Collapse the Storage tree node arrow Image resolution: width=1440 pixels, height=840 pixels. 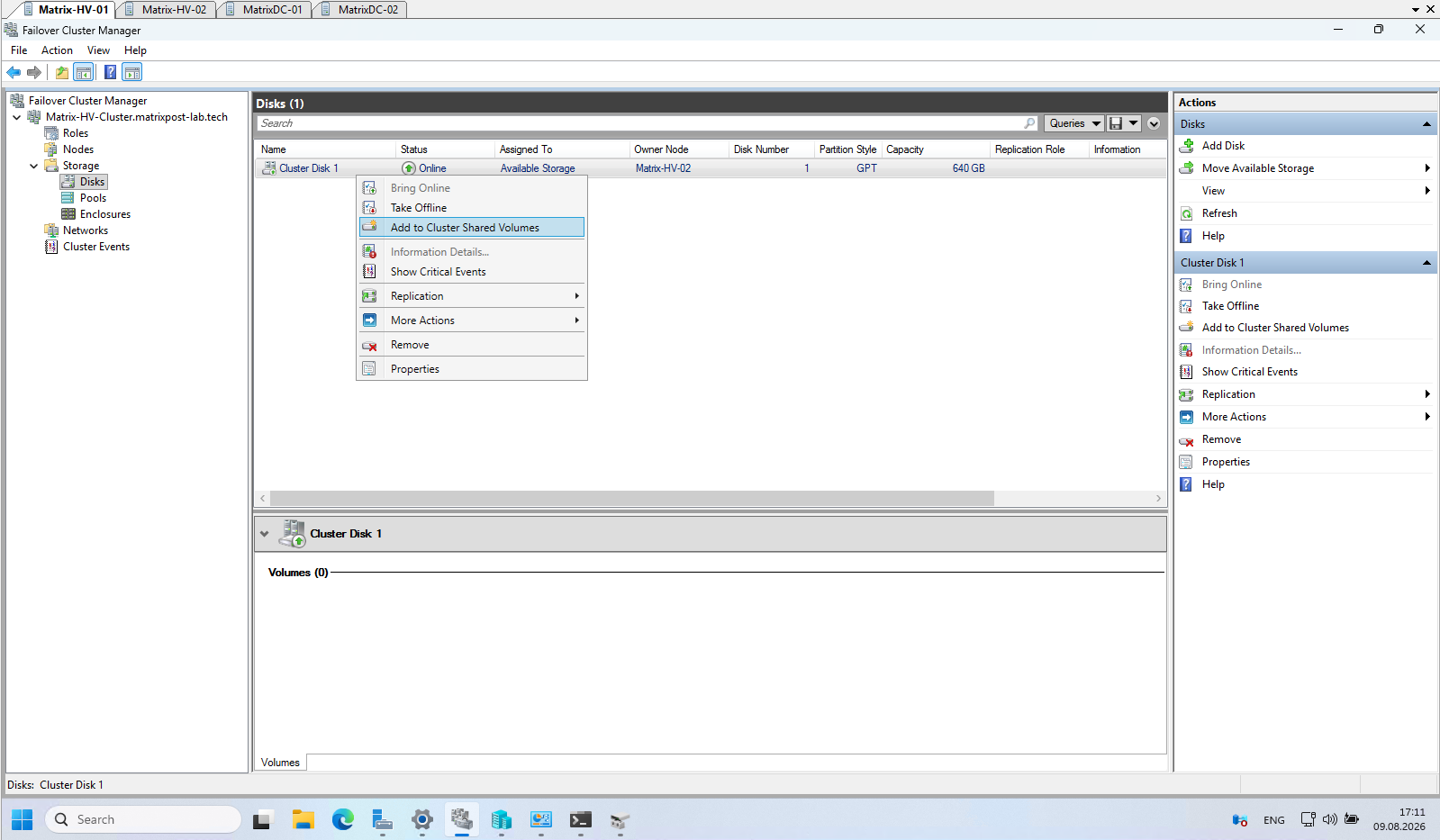coord(34,166)
